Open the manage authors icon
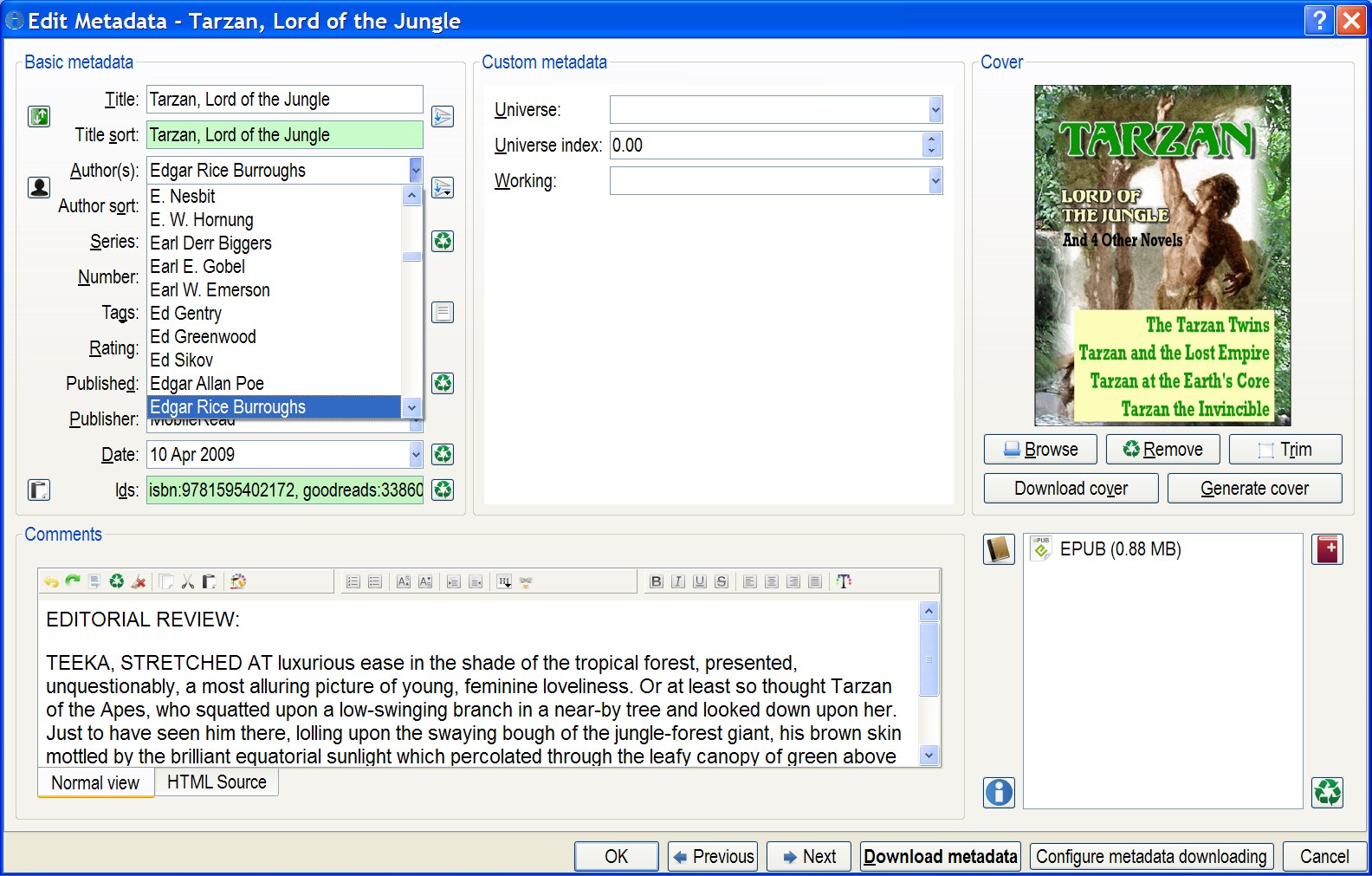Screen dimensions: 1372x876 click(x=39, y=187)
